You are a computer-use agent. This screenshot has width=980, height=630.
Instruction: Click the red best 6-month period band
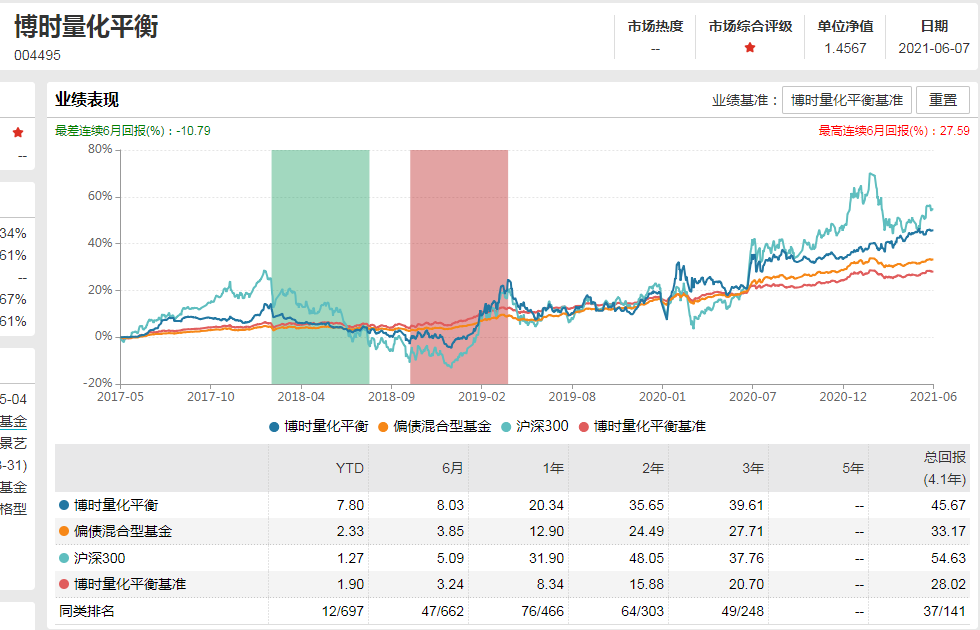[459, 266]
